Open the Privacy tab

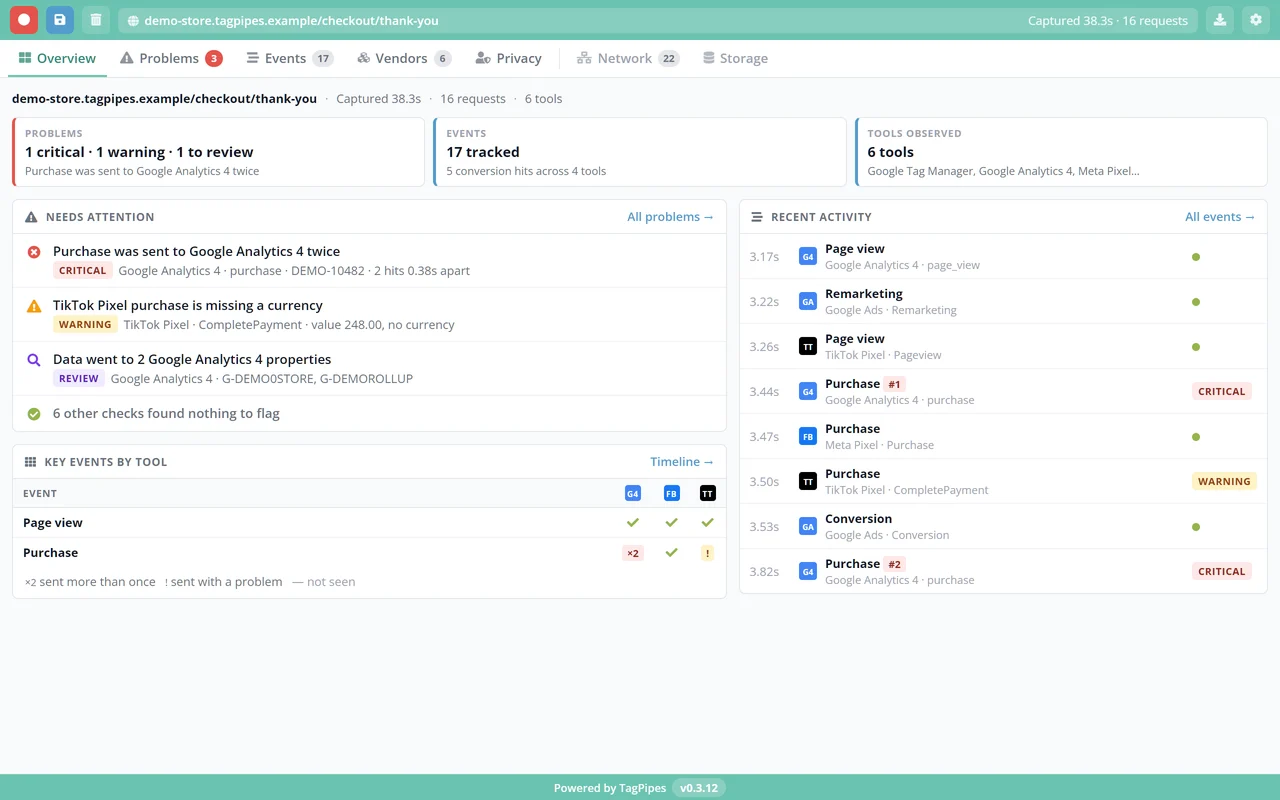click(x=509, y=58)
